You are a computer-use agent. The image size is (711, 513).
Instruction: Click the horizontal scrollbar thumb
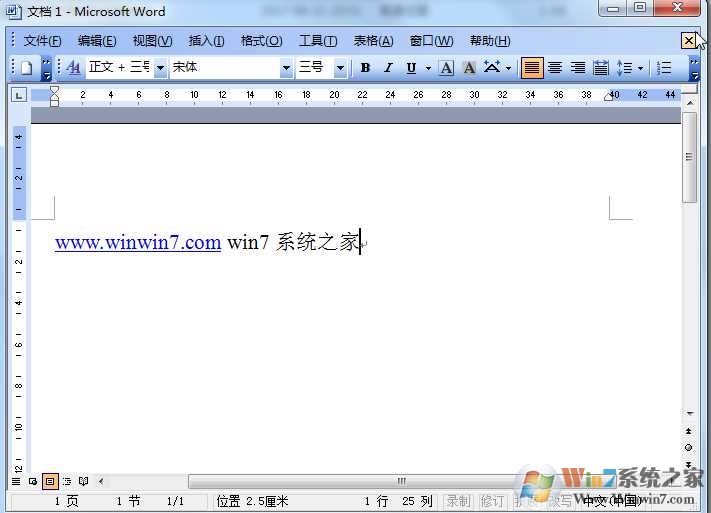[400, 481]
